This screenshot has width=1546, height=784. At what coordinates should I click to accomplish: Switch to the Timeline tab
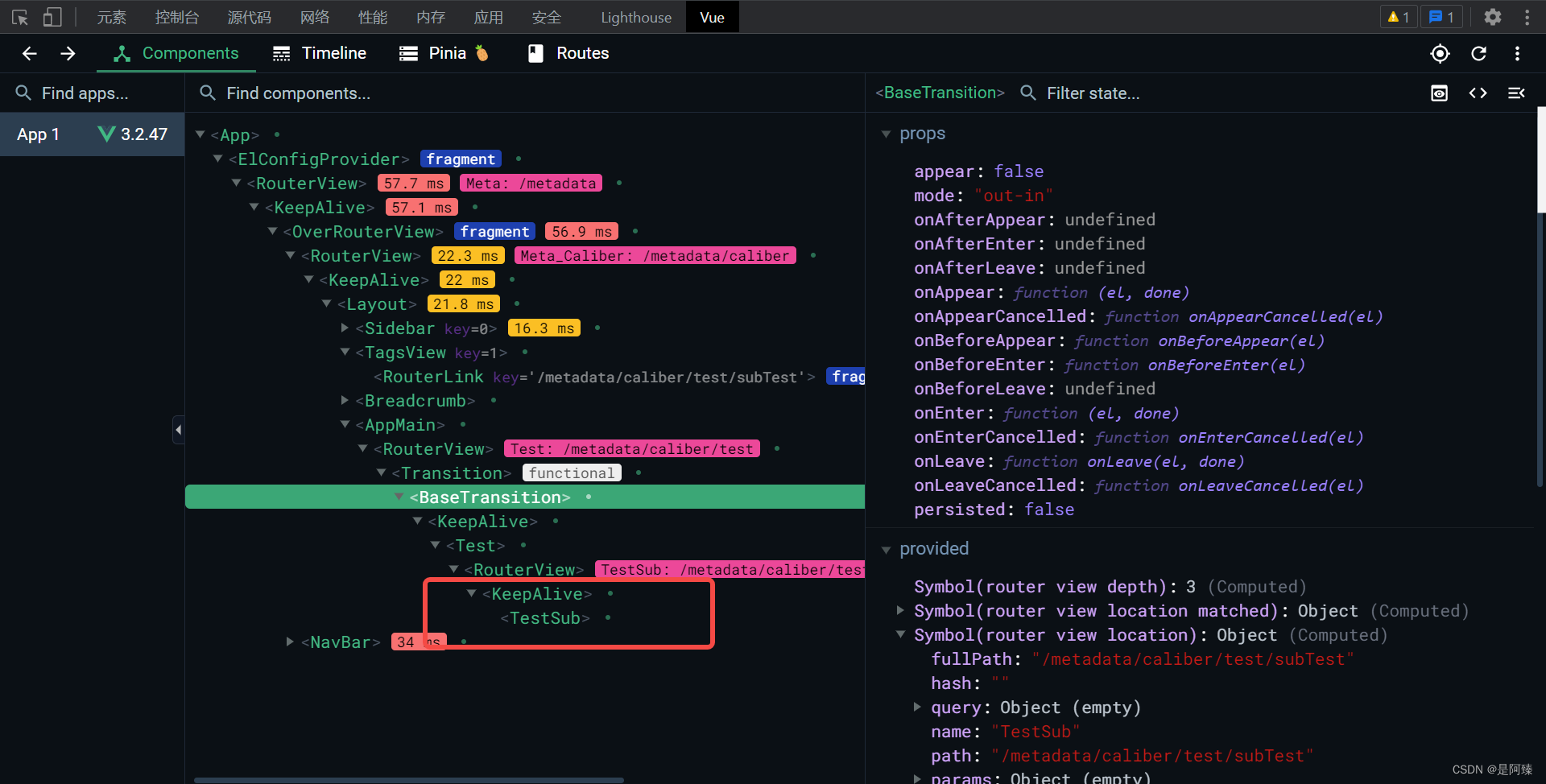point(319,53)
